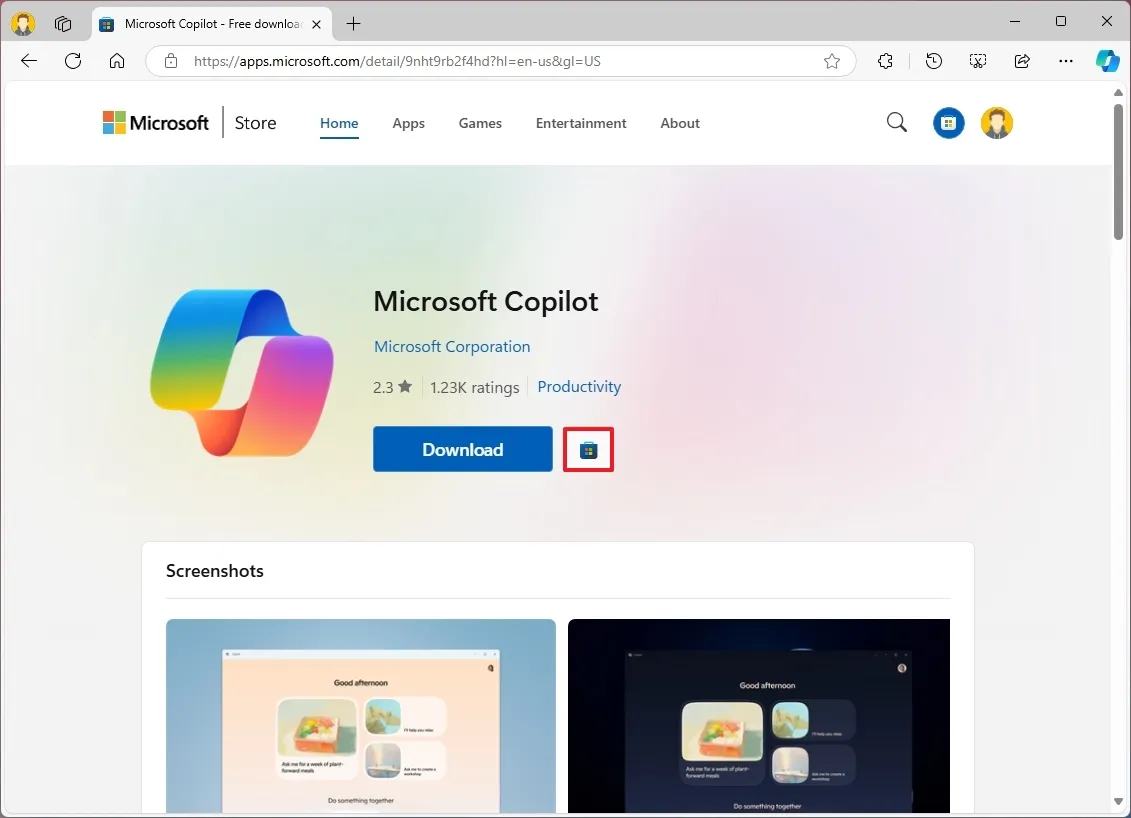The image size is (1131, 818).
Task: Open the Settings and more ellipsis menu
Action: 1065,61
